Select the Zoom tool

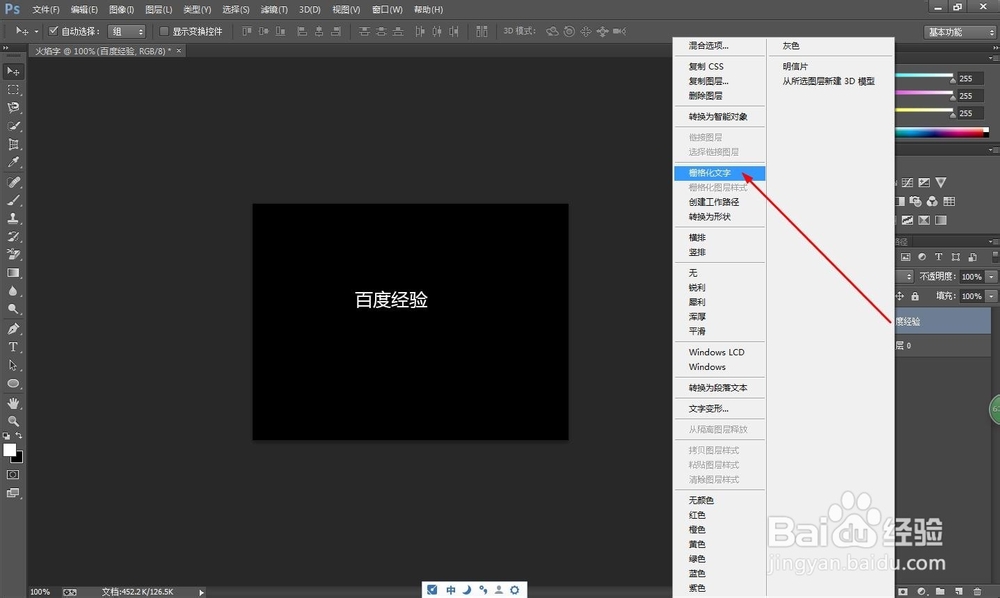point(13,421)
